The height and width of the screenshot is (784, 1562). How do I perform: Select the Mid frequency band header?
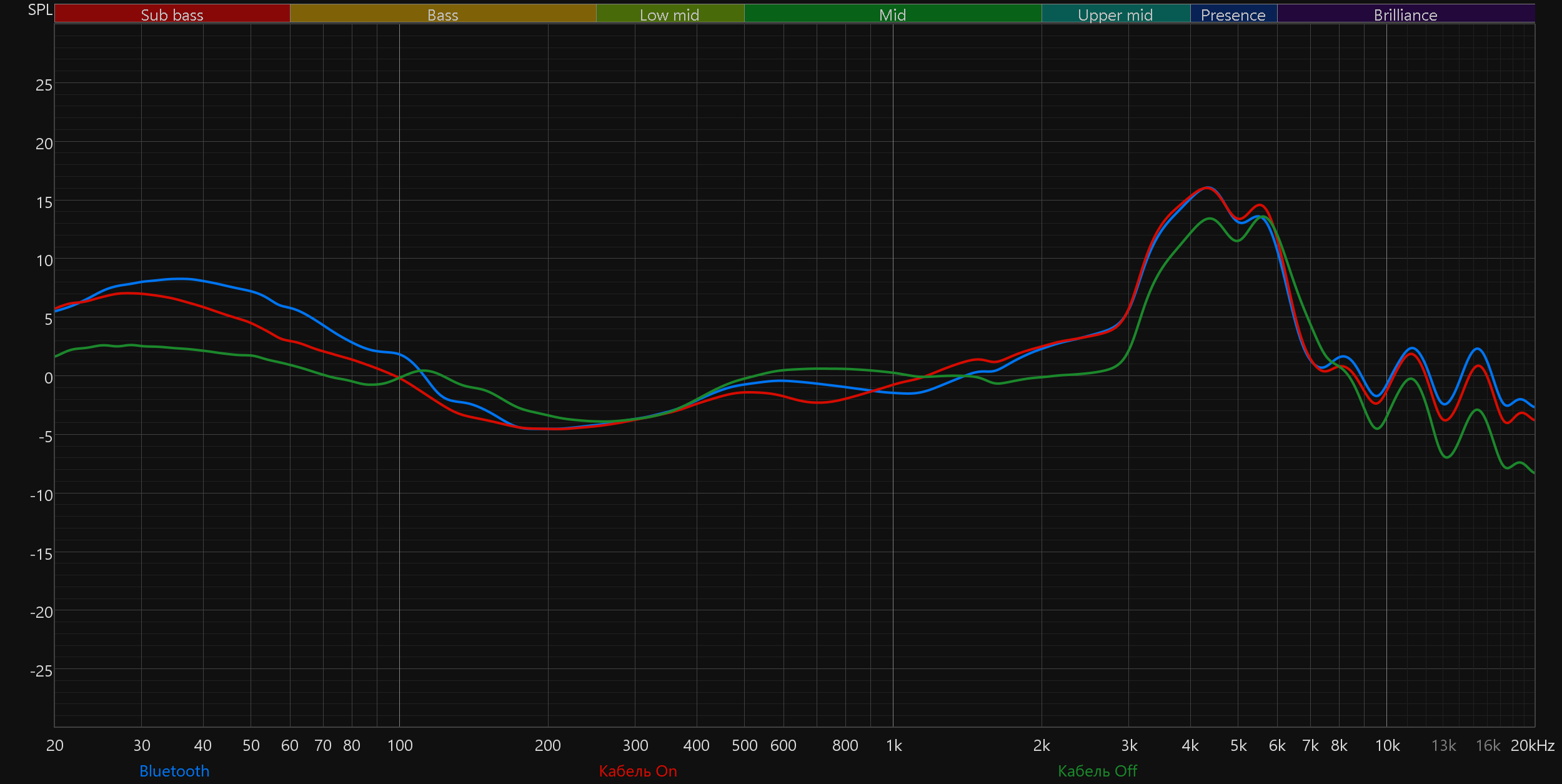coord(892,14)
